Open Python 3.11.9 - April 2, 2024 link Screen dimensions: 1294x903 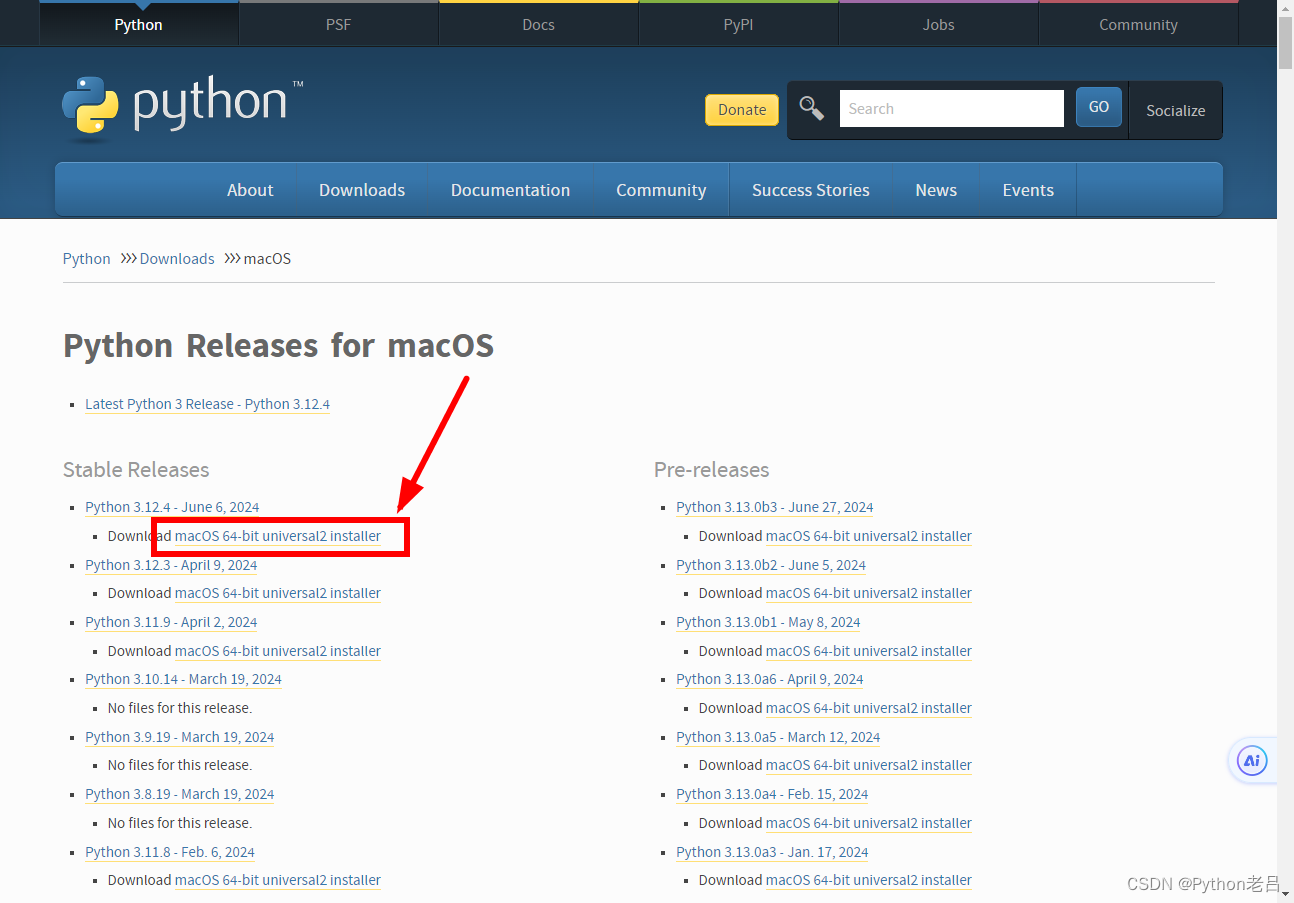click(x=171, y=622)
